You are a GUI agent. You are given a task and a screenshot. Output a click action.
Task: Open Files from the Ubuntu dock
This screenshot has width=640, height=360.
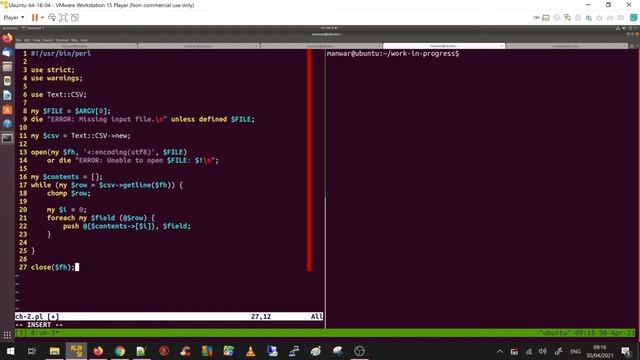pyautogui.click(x=7, y=67)
